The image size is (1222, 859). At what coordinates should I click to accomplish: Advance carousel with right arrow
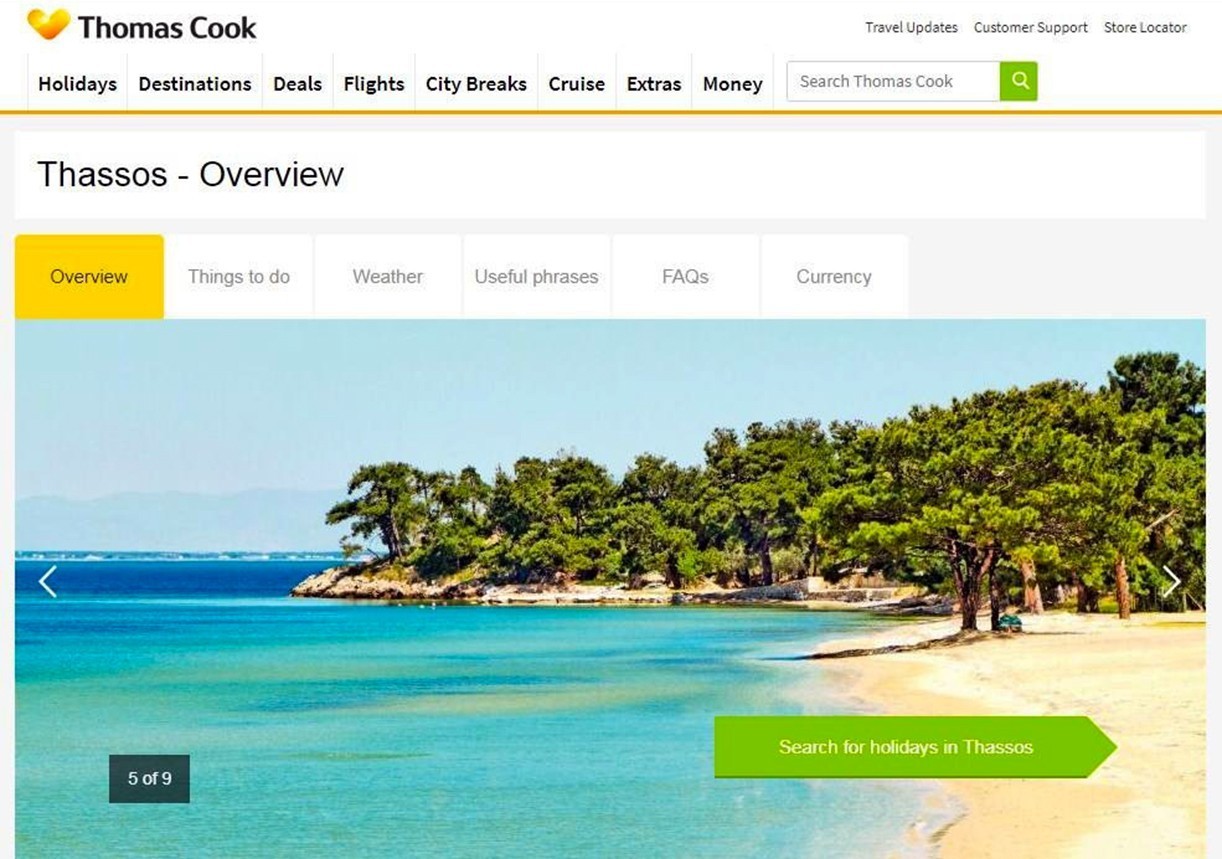(x=1171, y=581)
